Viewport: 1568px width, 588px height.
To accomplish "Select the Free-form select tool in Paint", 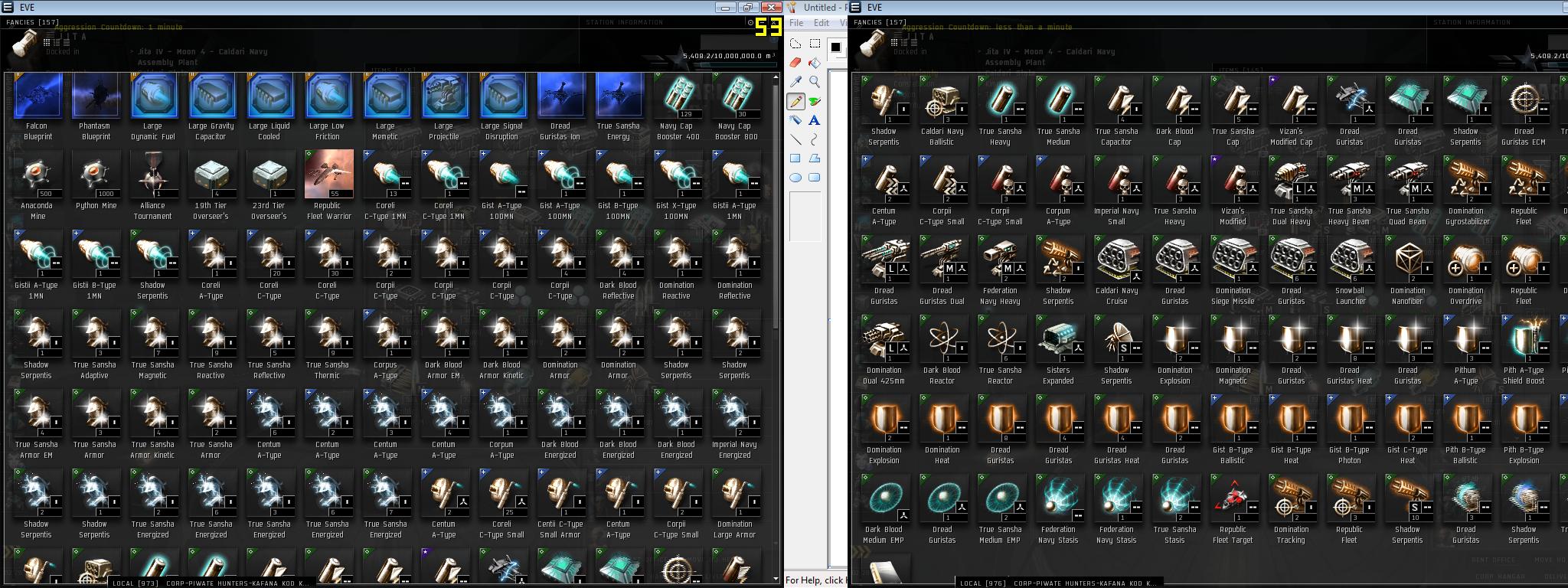I will [x=795, y=44].
